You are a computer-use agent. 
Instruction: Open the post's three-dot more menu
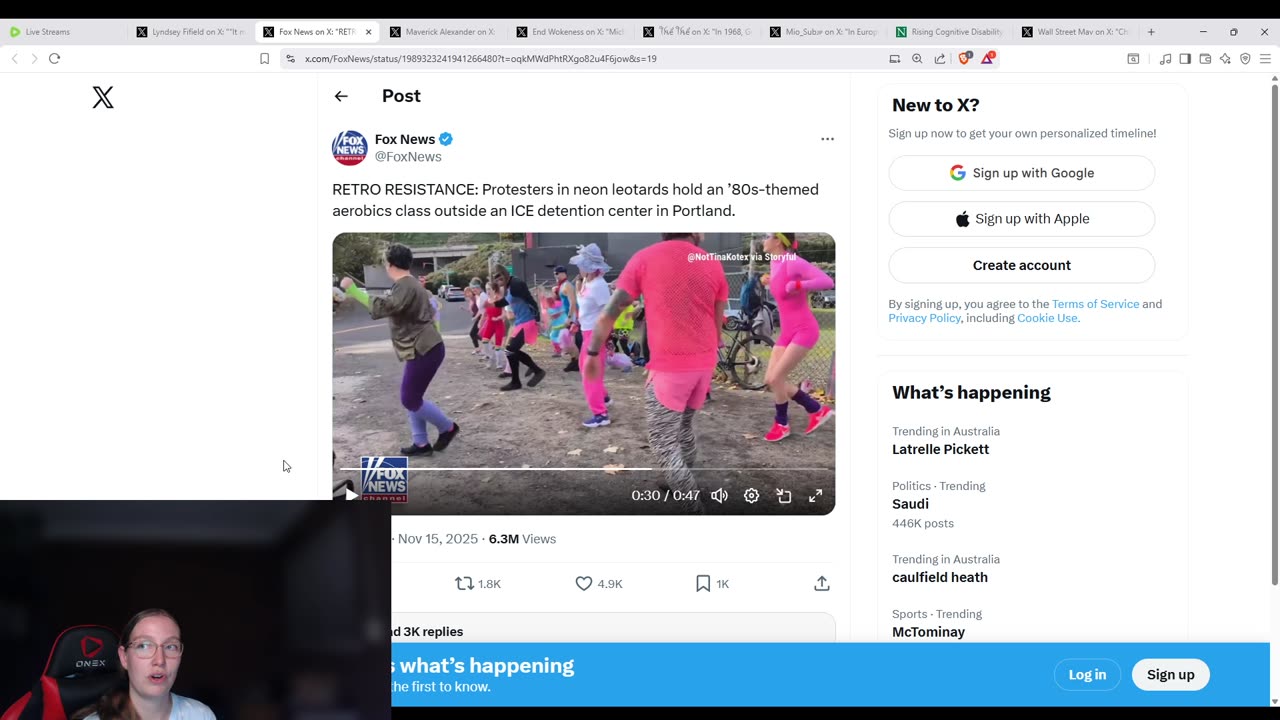tap(827, 139)
